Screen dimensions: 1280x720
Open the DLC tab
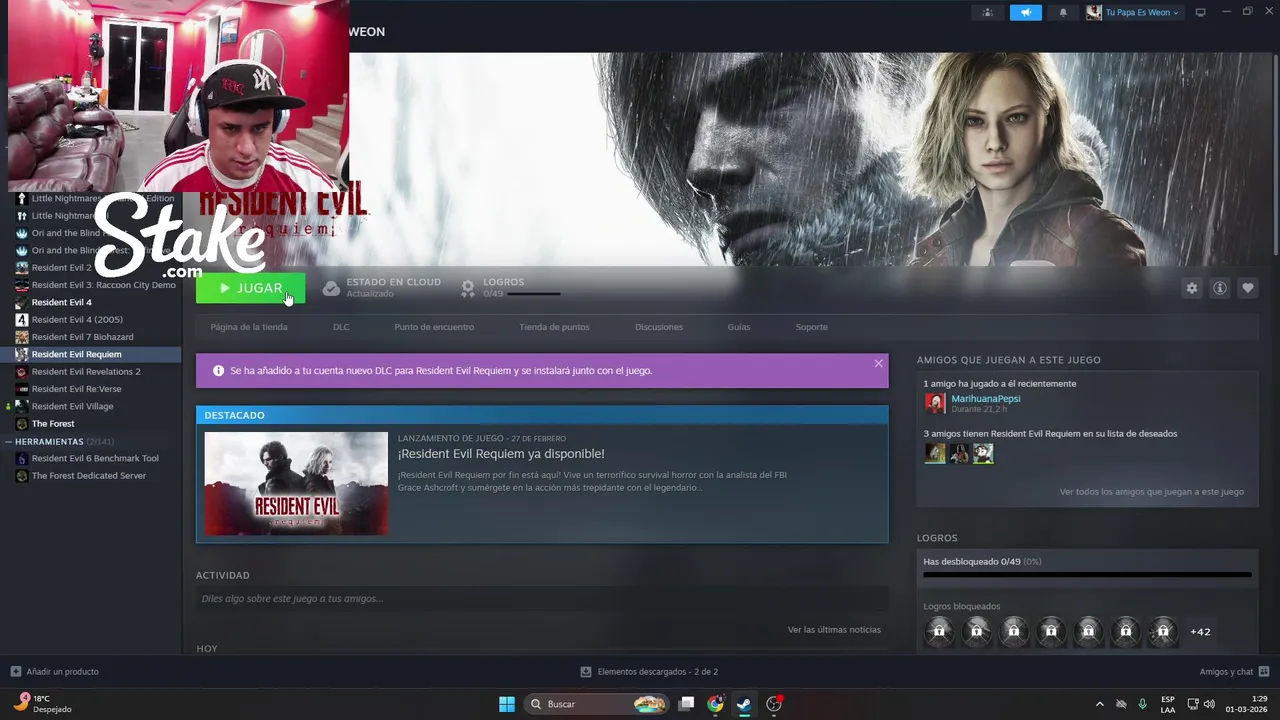coord(341,327)
